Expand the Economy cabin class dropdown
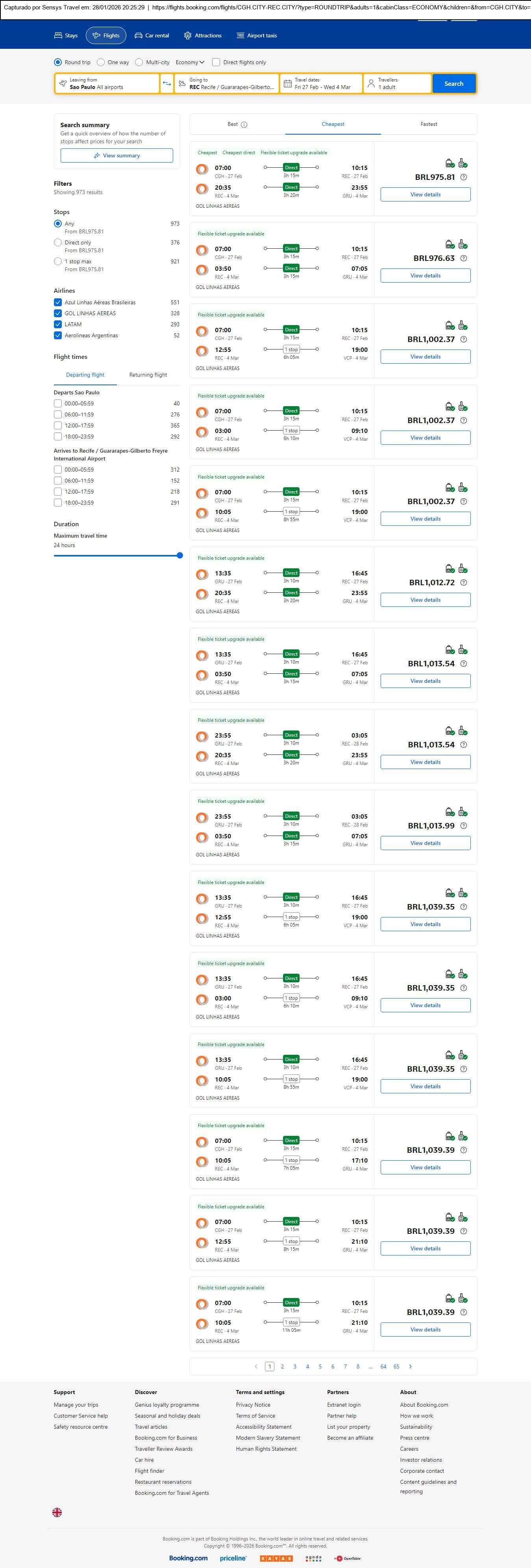 [190, 62]
